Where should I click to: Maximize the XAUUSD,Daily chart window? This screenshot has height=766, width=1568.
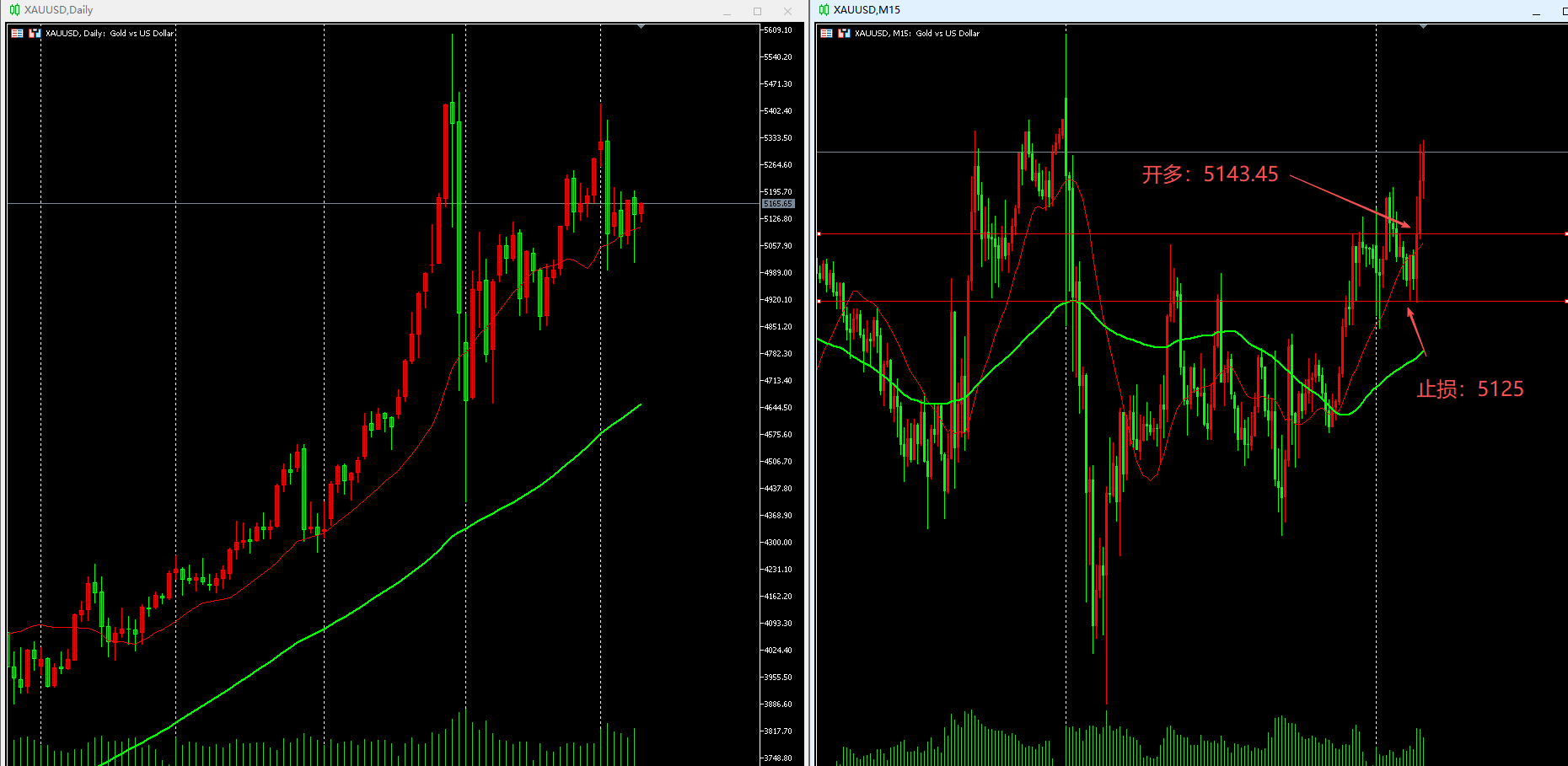coord(757,11)
